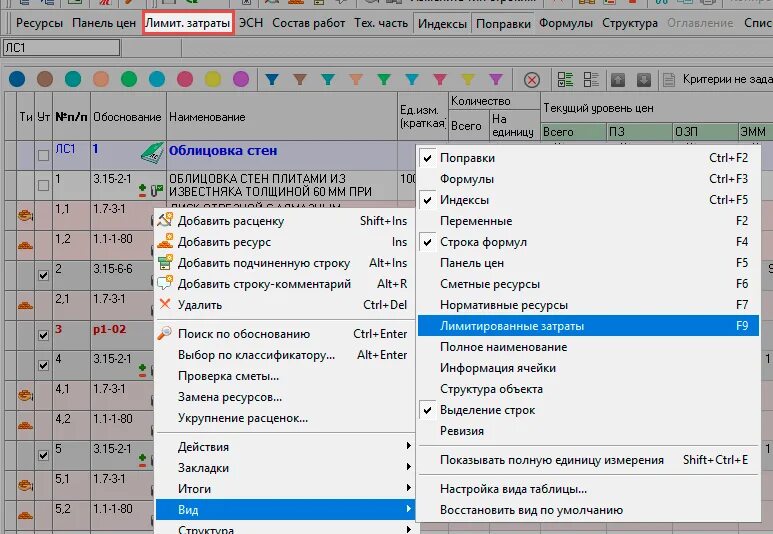773x534 pixels.
Task: Toggle the checked Поправки view option
Action: point(588,158)
